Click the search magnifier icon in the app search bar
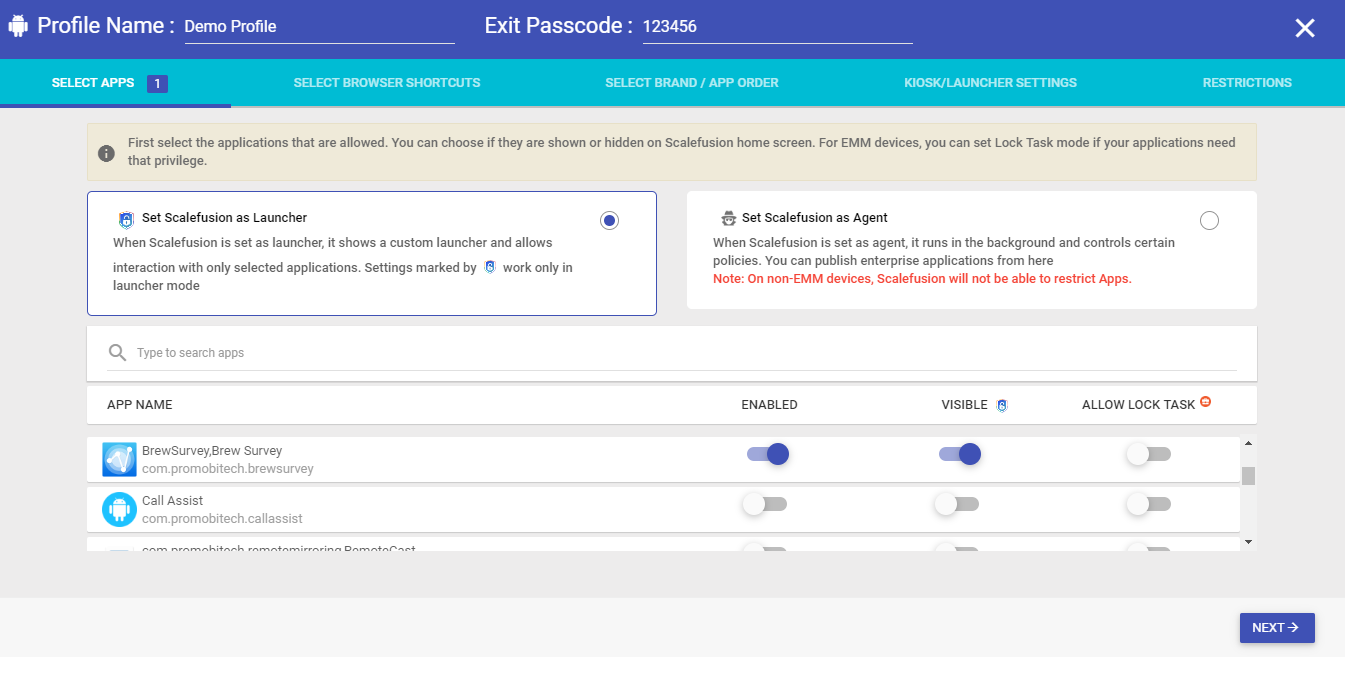 click(x=118, y=353)
